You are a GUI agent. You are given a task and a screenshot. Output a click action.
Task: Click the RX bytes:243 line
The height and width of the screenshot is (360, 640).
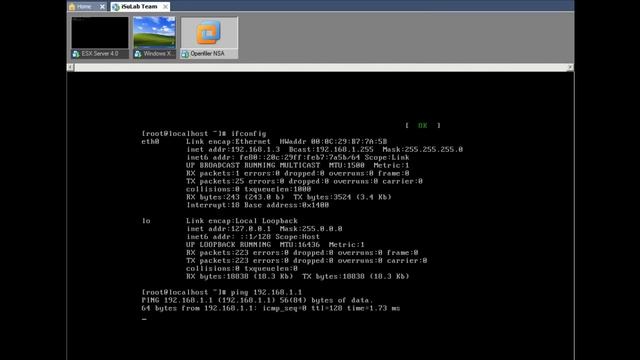pos(289,197)
